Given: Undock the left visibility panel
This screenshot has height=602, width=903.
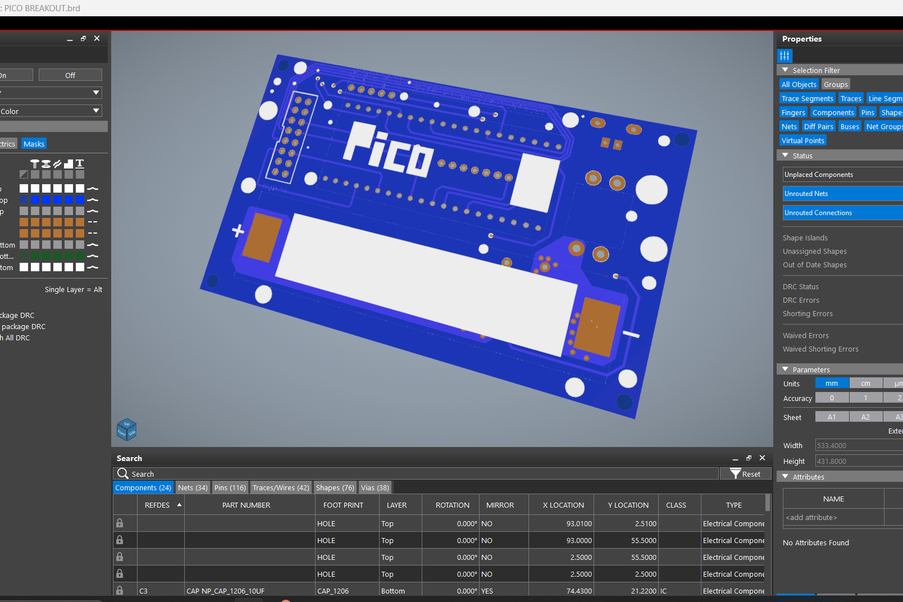Looking at the screenshot, I should click(83, 39).
